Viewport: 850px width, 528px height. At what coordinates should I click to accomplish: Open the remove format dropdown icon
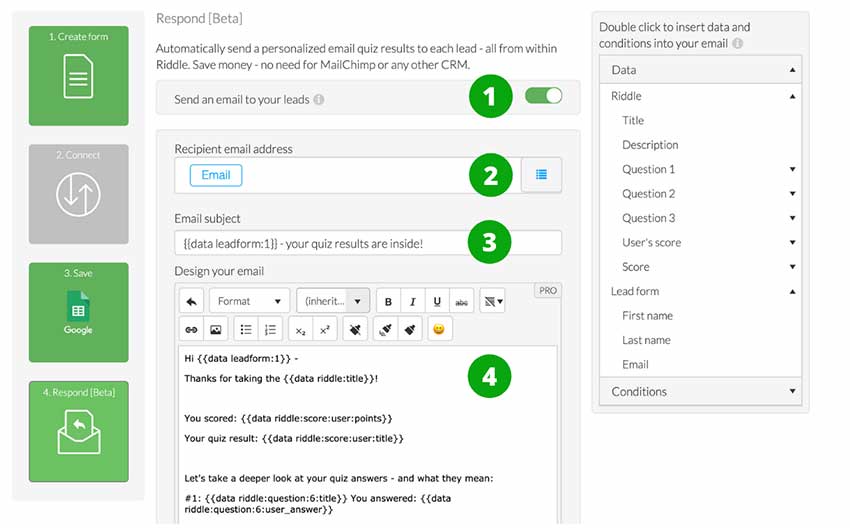click(x=492, y=301)
